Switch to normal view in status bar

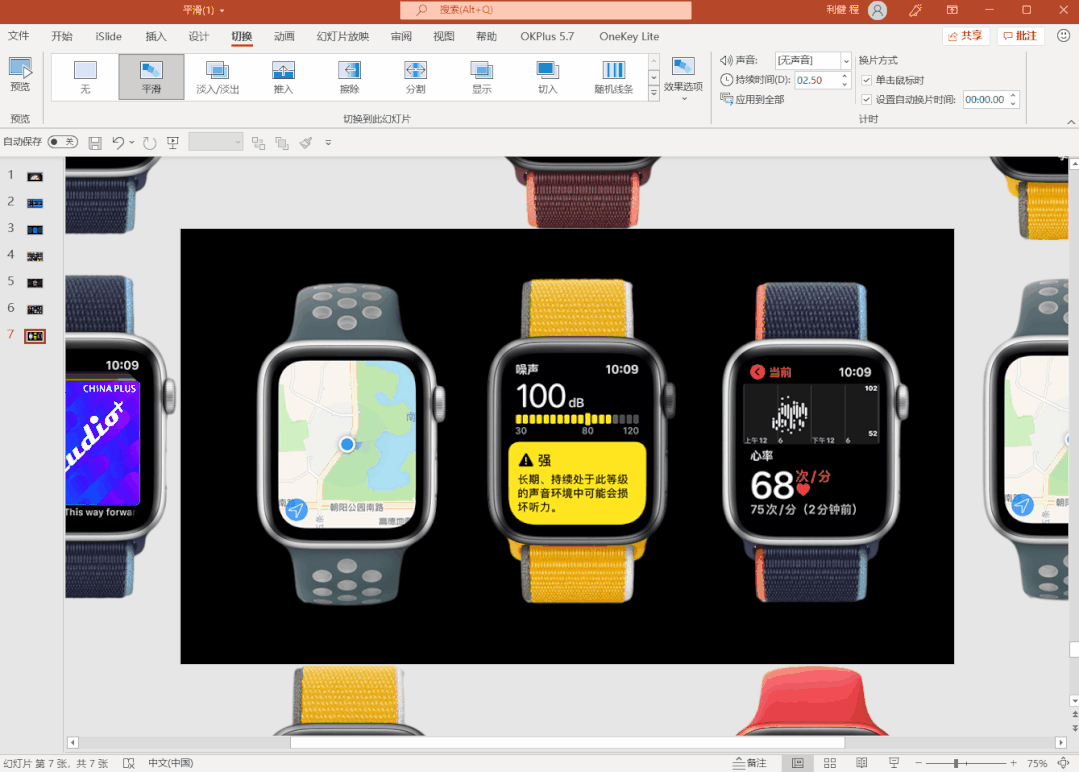click(x=798, y=763)
